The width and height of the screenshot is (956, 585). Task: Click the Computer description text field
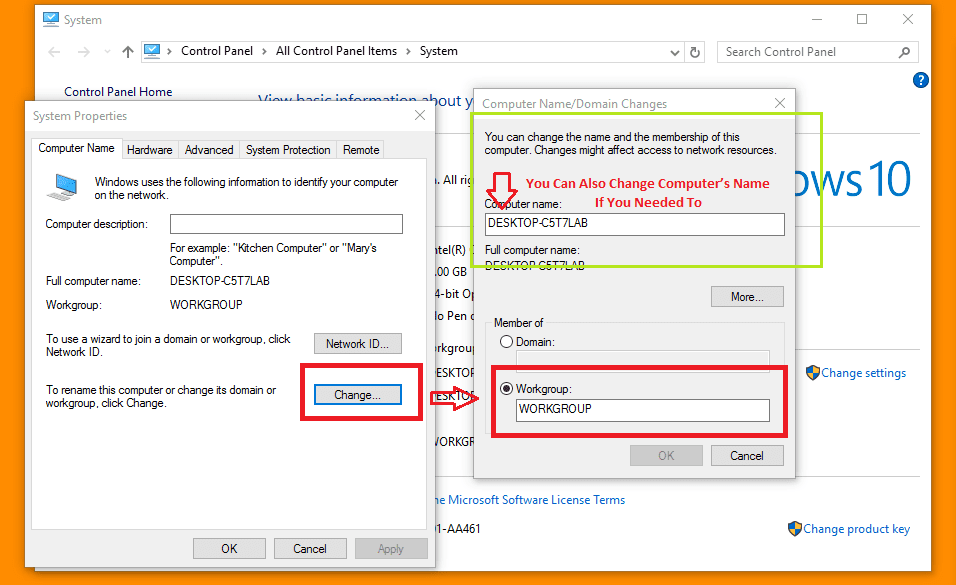(x=286, y=224)
